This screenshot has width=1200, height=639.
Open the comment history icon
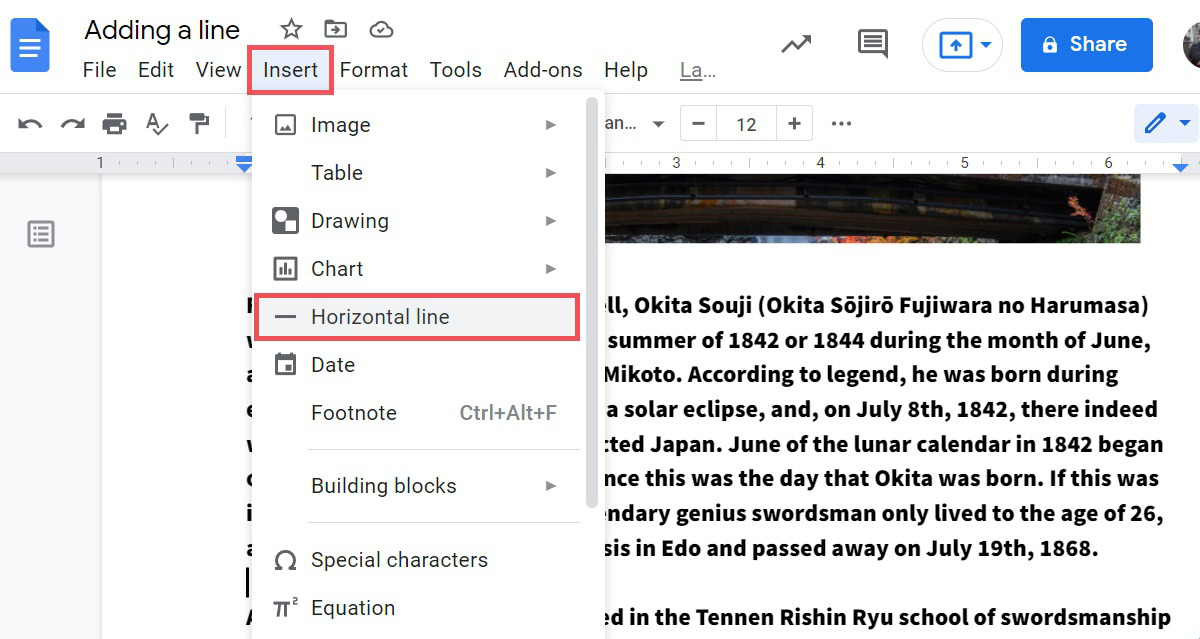(872, 44)
